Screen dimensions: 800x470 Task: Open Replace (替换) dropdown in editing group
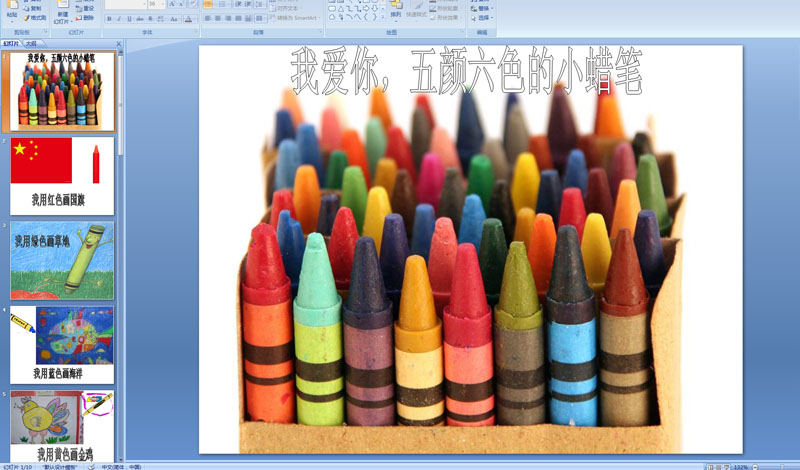point(482,8)
